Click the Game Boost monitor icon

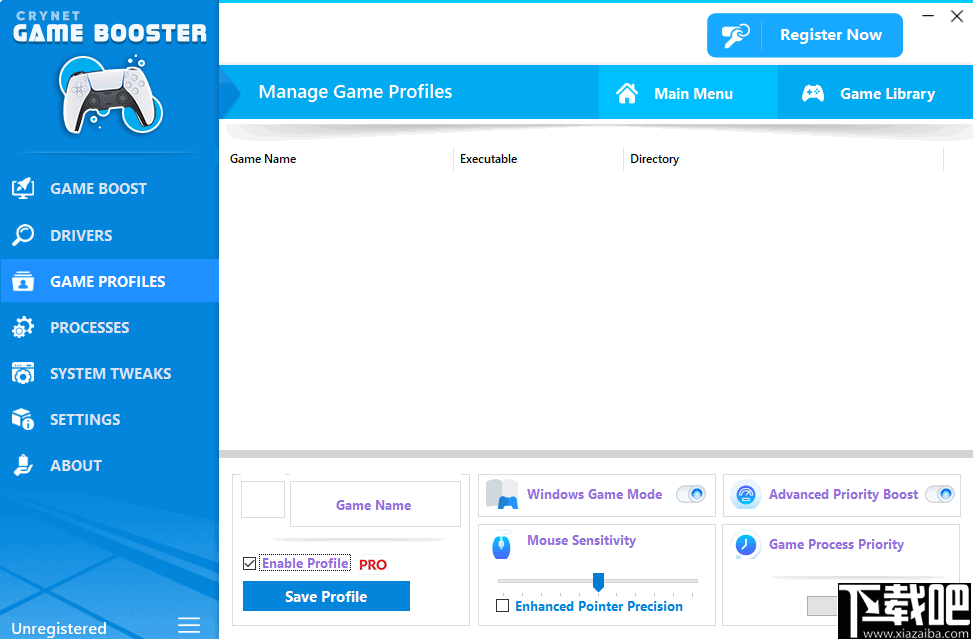coord(23,189)
